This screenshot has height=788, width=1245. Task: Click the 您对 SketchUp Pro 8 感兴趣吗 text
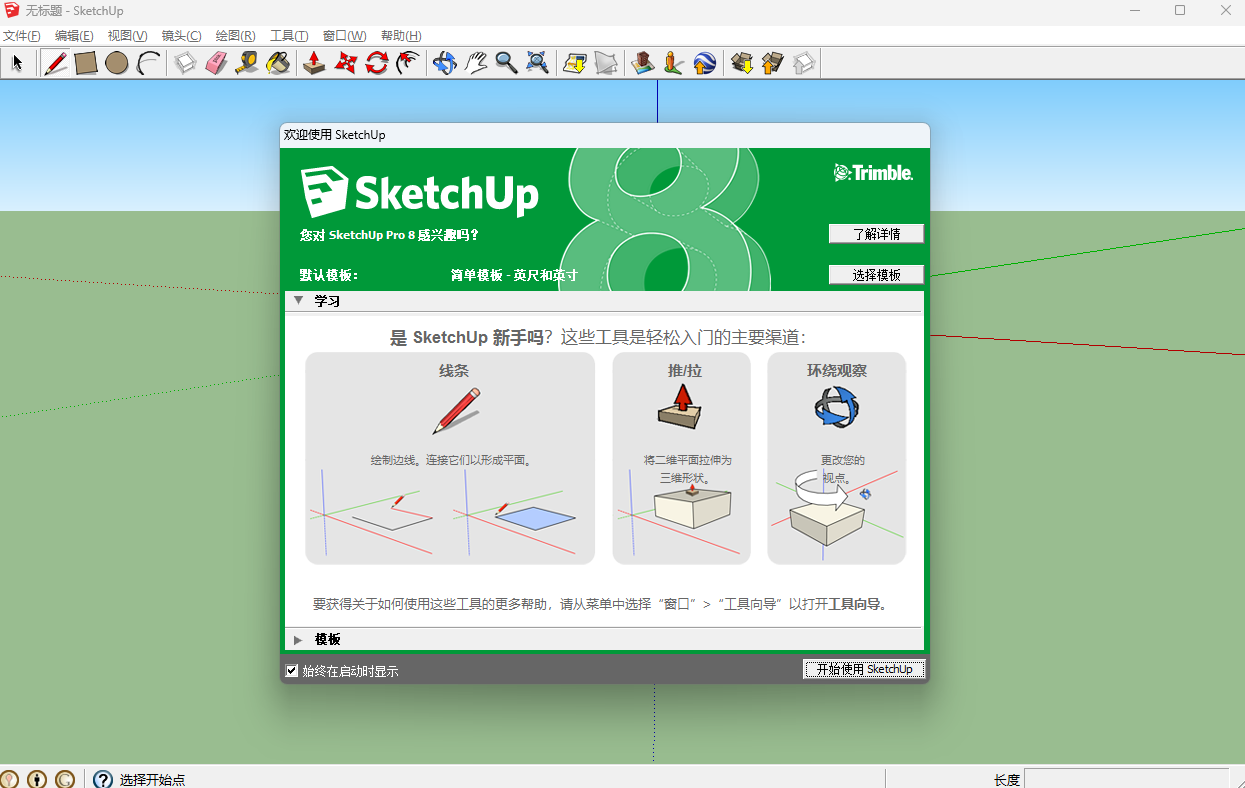[x=389, y=235]
